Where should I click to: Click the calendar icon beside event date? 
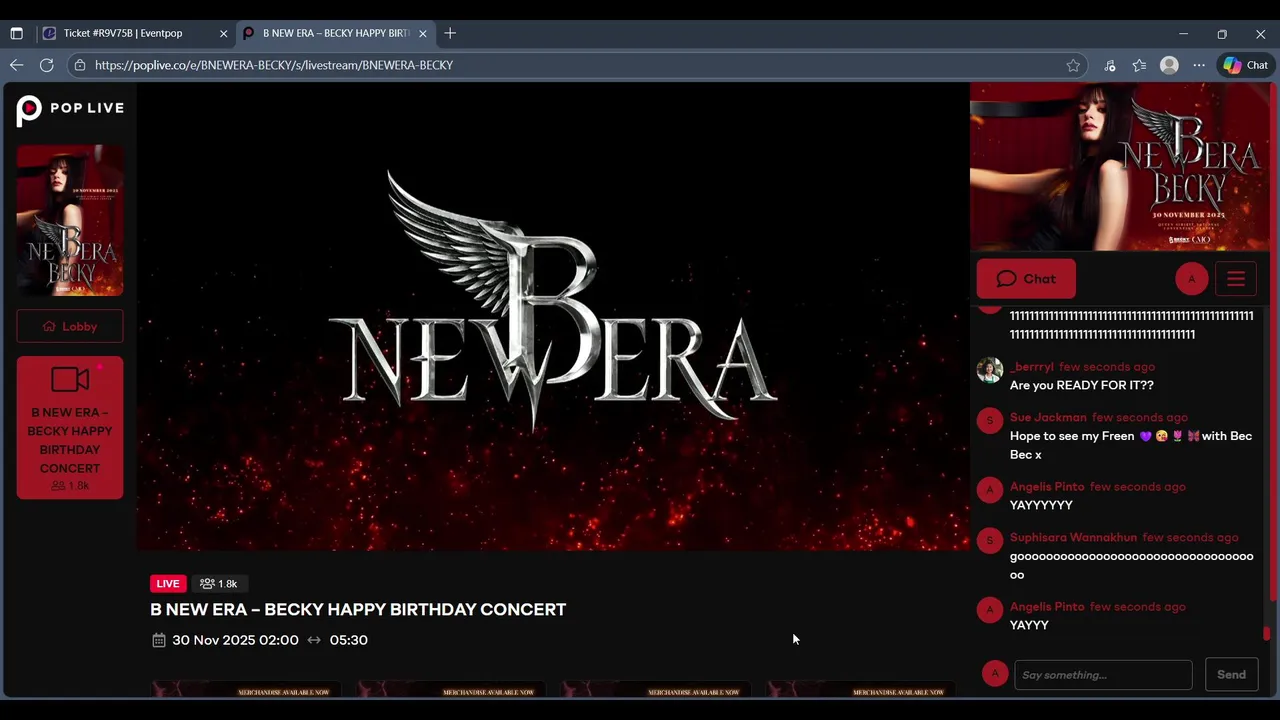click(x=158, y=640)
